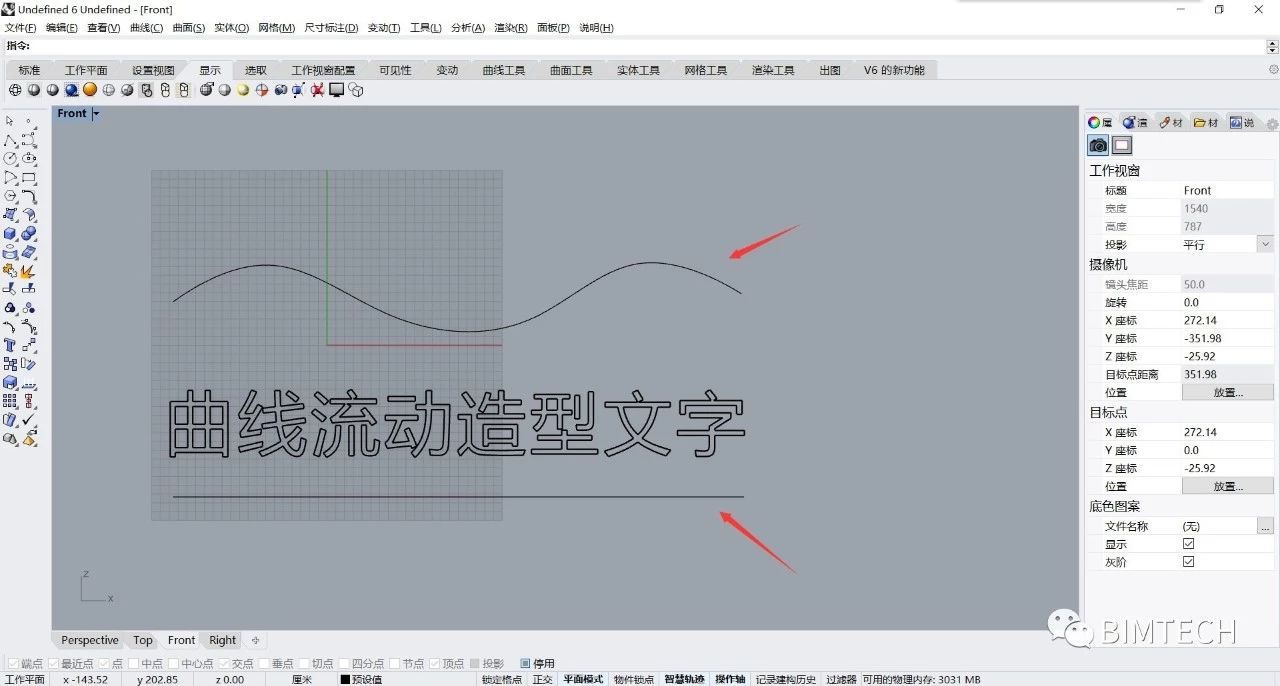The height and width of the screenshot is (686, 1280).
Task: Activate the rendered blue sphere display icon
Action: 71,90
